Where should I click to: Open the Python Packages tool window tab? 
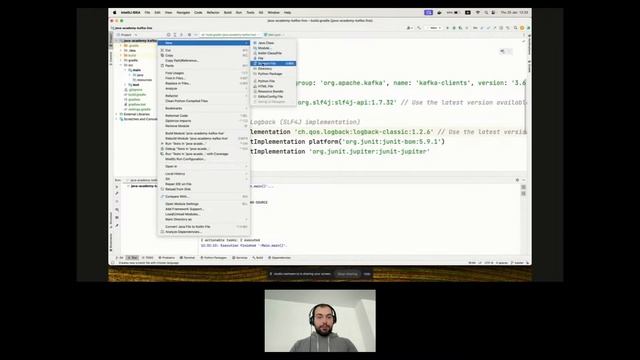click(x=213, y=258)
